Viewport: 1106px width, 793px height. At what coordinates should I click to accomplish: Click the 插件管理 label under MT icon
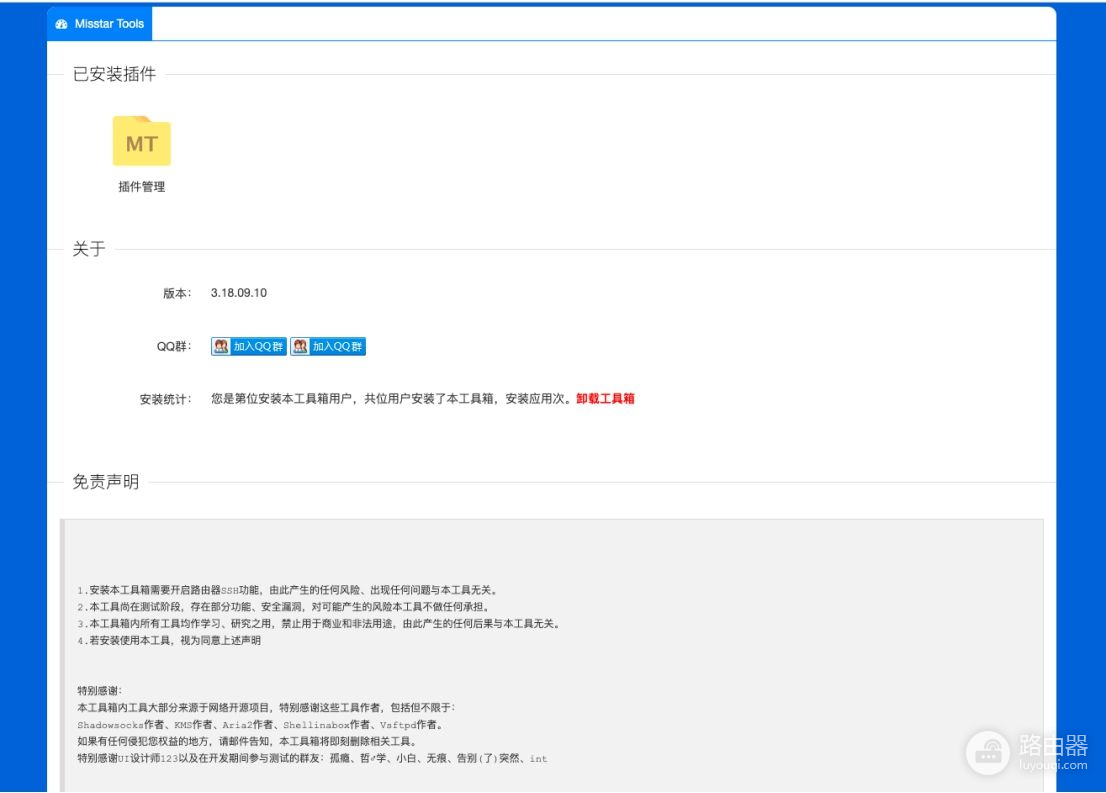141,187
